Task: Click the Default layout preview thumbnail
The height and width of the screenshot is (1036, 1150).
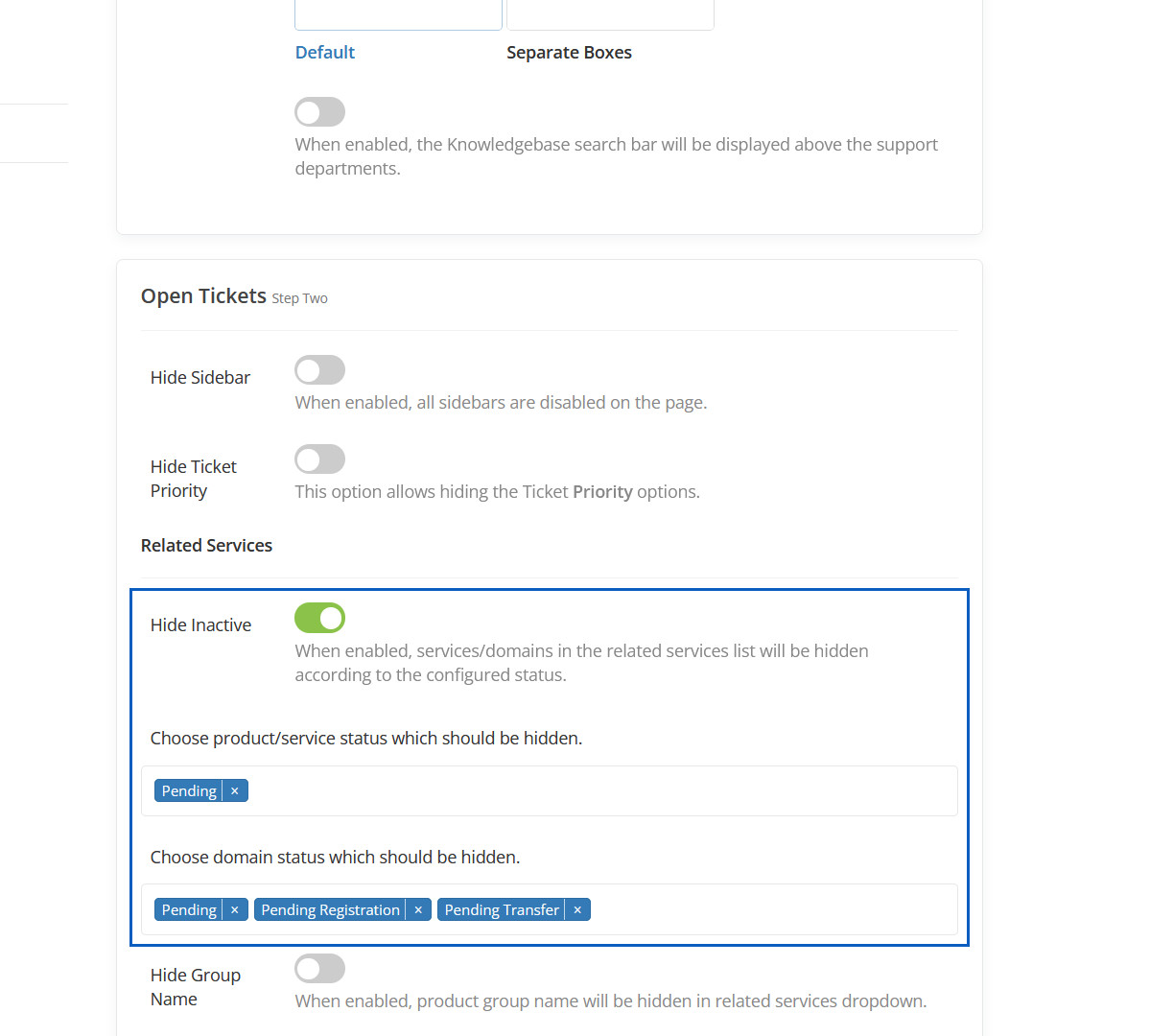Action: (398, 14)
